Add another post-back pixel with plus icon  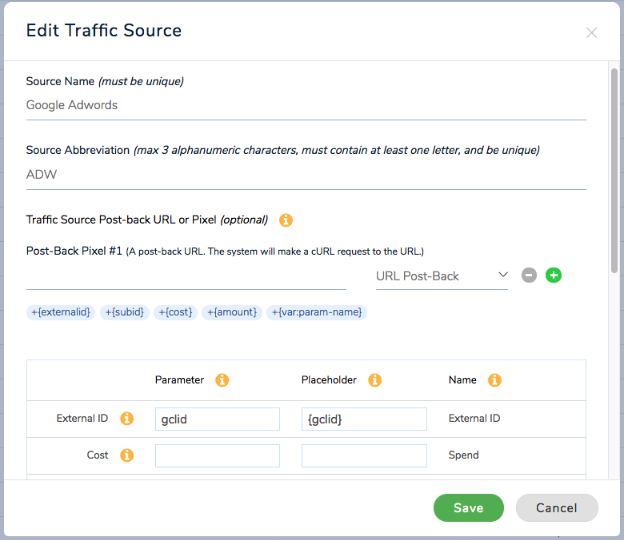pyautogui.click(x=554, y=275)
